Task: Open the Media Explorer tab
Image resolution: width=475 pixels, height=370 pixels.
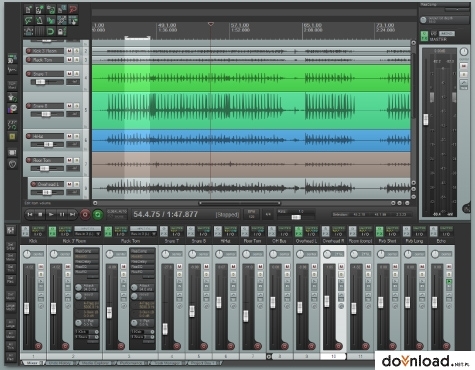Action: (95, 363)
